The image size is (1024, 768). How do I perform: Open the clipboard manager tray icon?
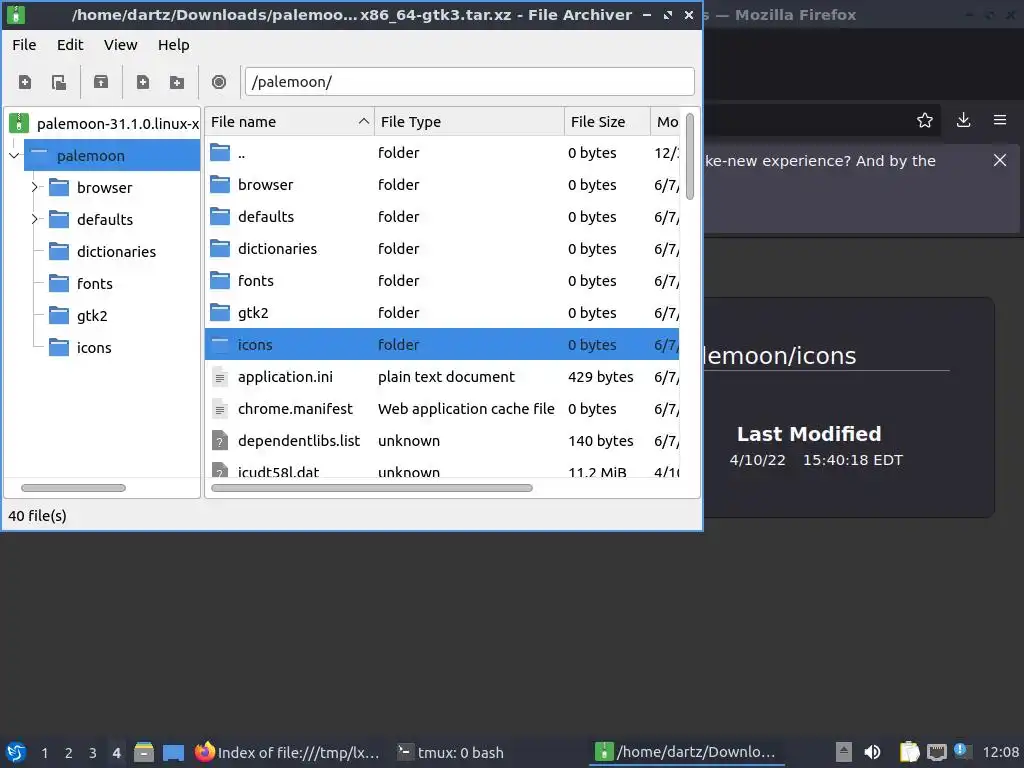pos(908,752)
